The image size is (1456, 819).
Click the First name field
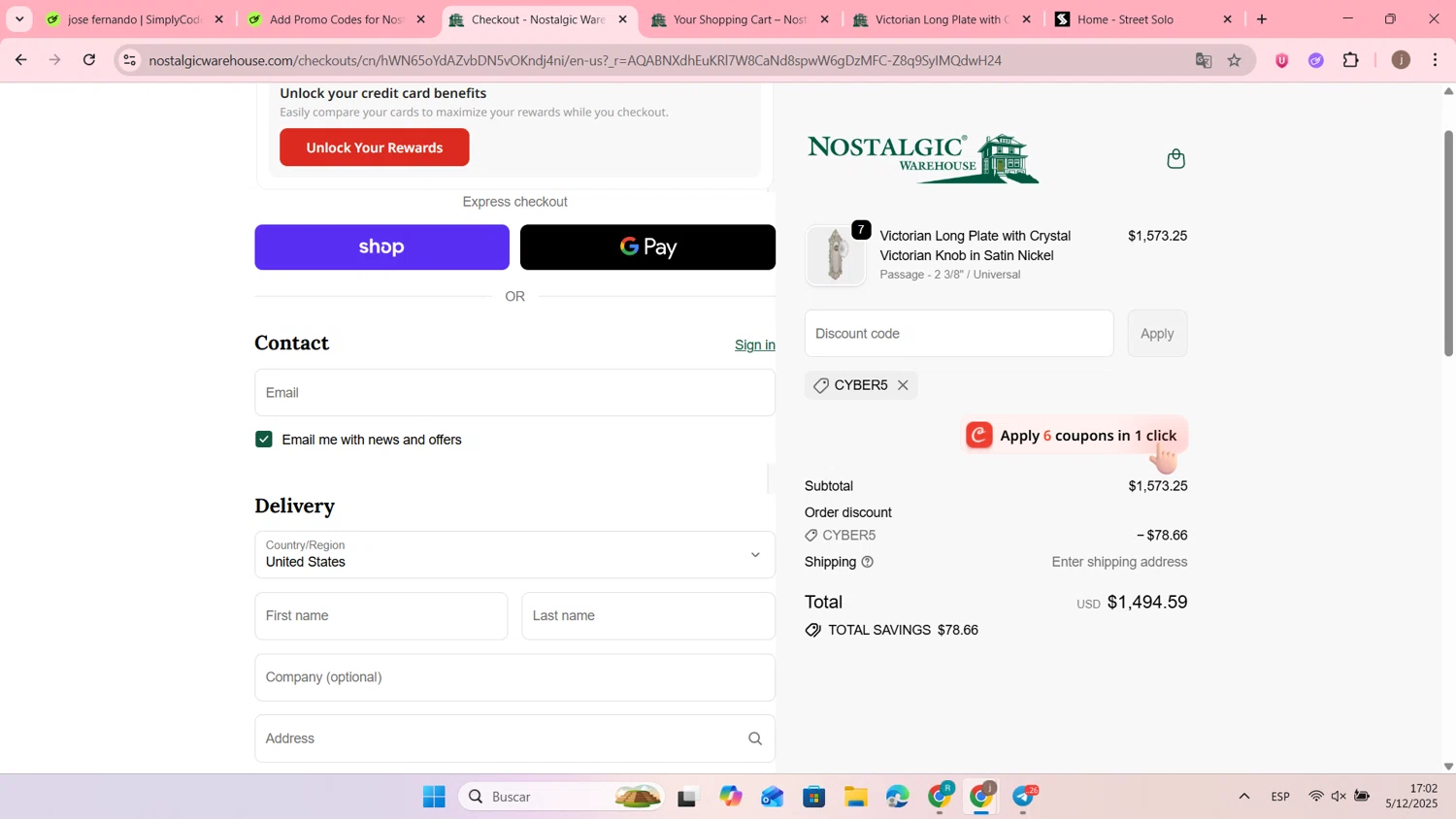point(381,616)
